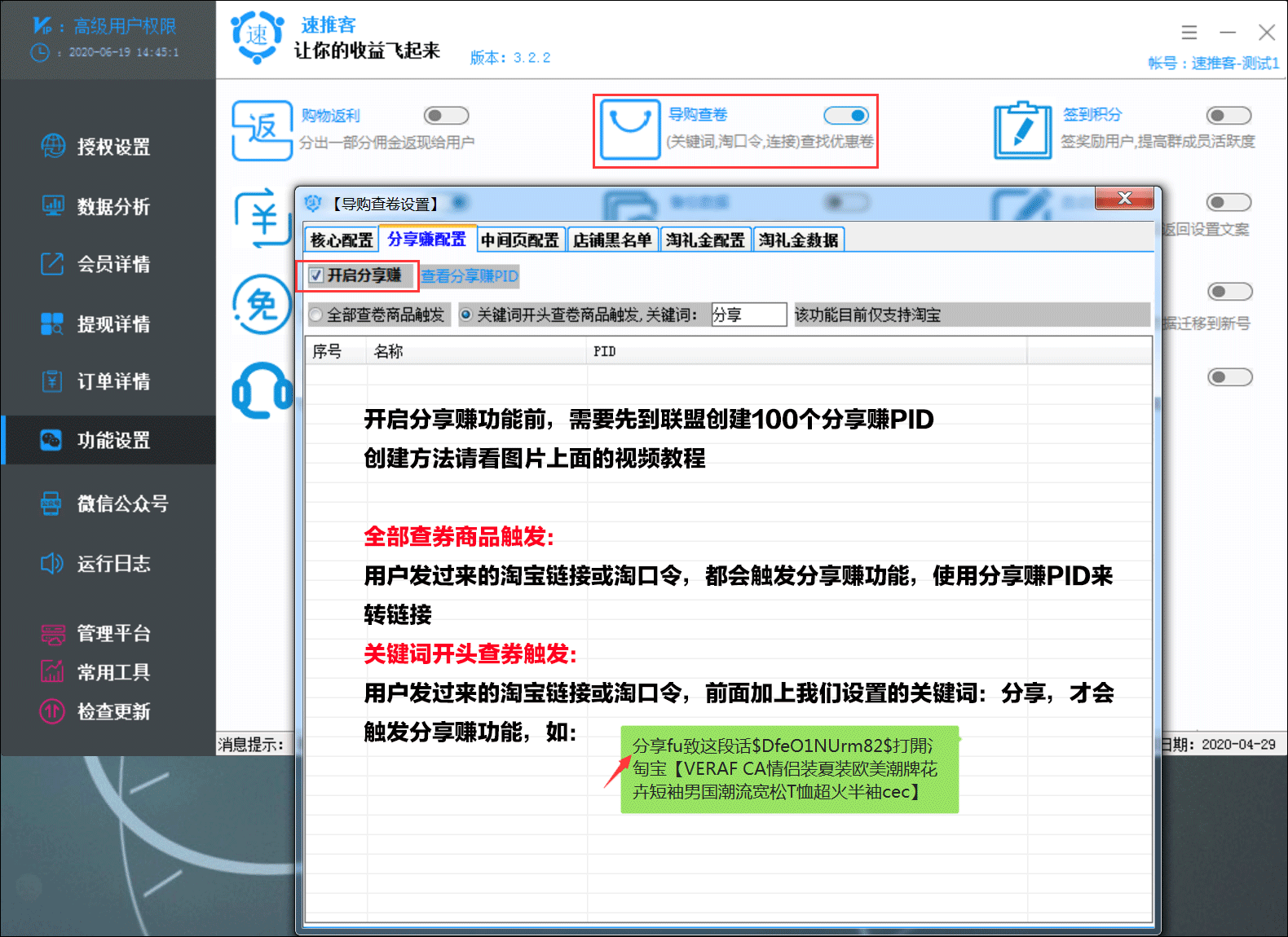This screenshot has width=1288, height=937.
Task: Click the 查看分享赚PID link
Action: click(470, 276)
